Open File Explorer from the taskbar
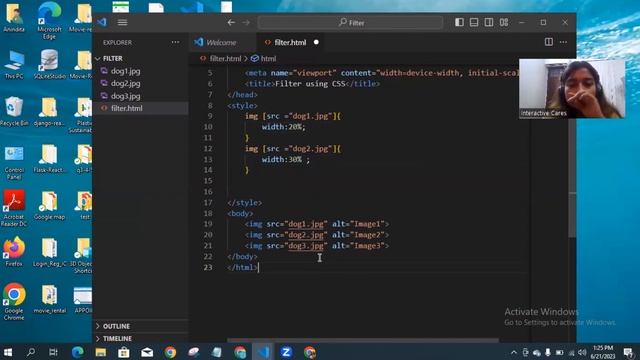Image resolution: width=640 pixels, height=360 pixels. pyautogui.click(x=101, y=352)
